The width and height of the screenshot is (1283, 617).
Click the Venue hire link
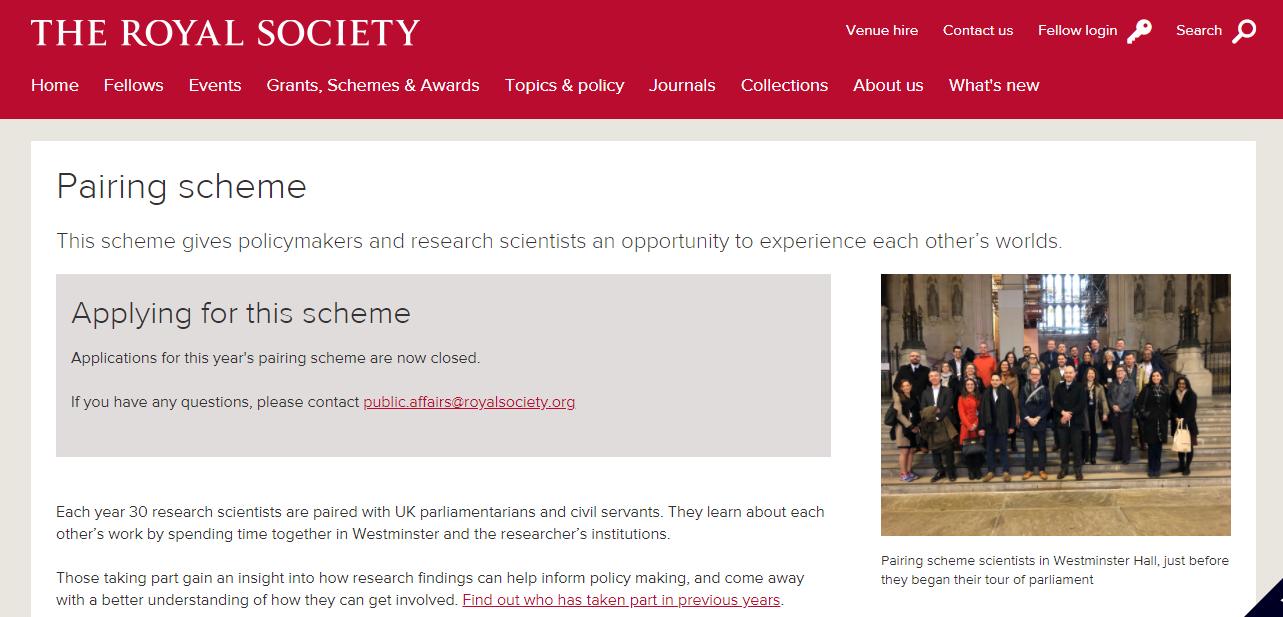881,31
